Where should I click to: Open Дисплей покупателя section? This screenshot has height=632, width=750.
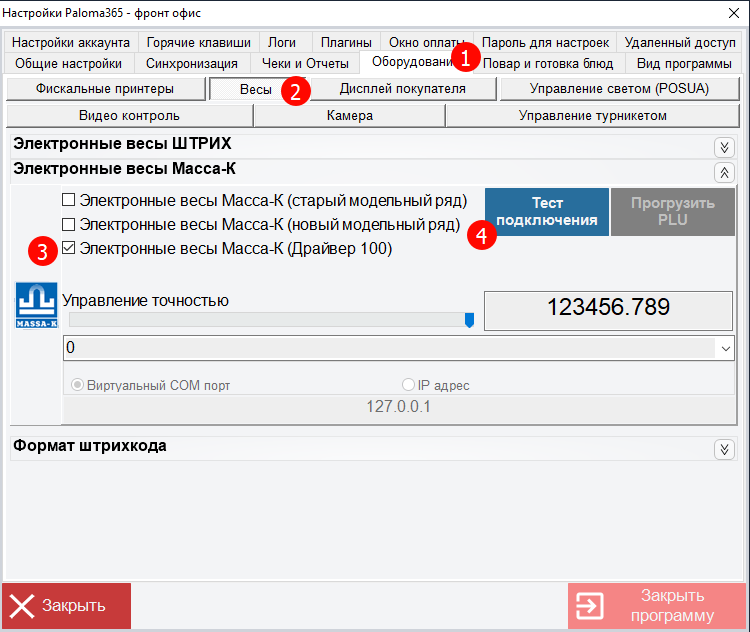click(x=403, y=89)
